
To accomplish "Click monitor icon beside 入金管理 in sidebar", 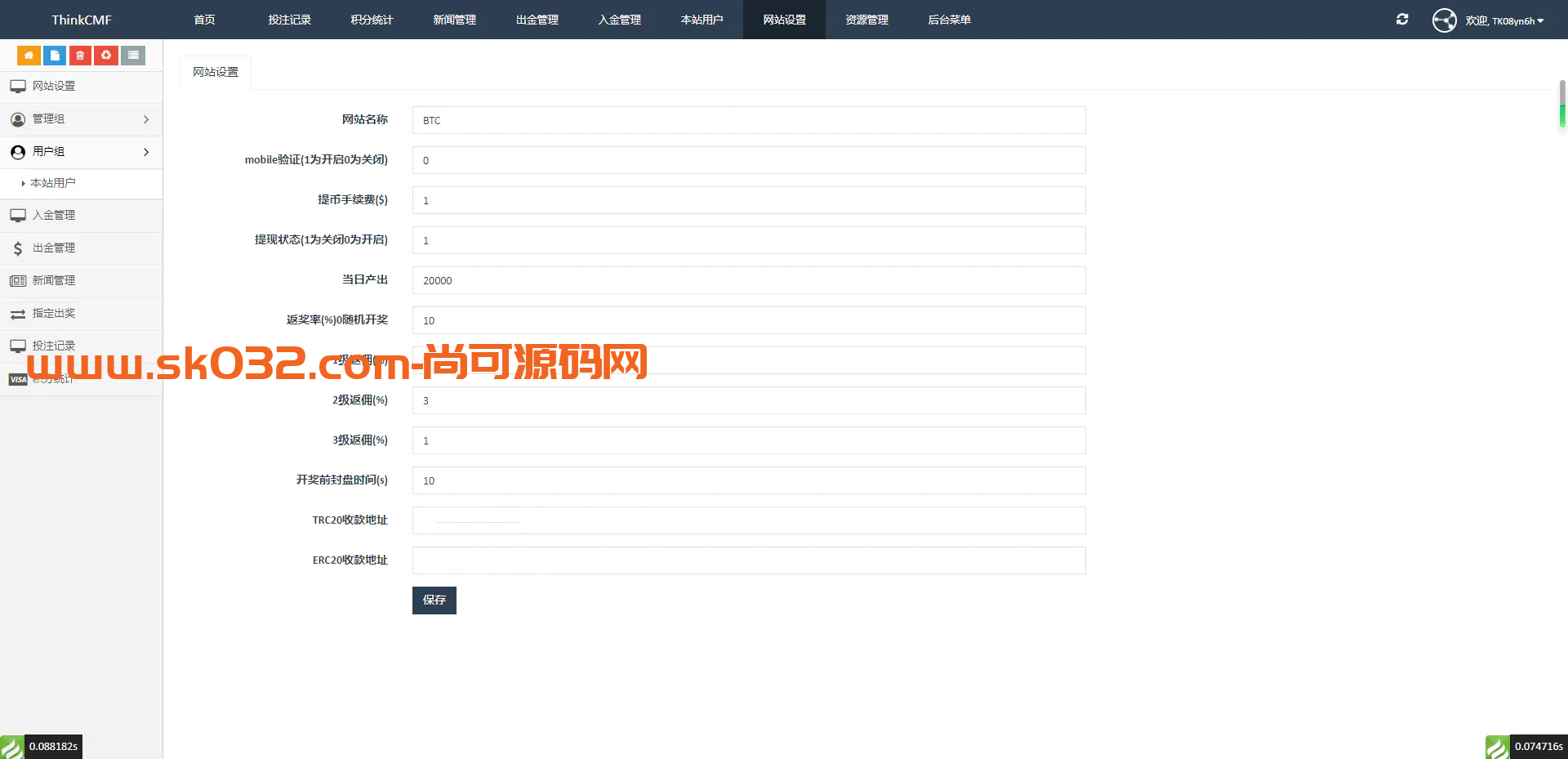I will 18,216.
